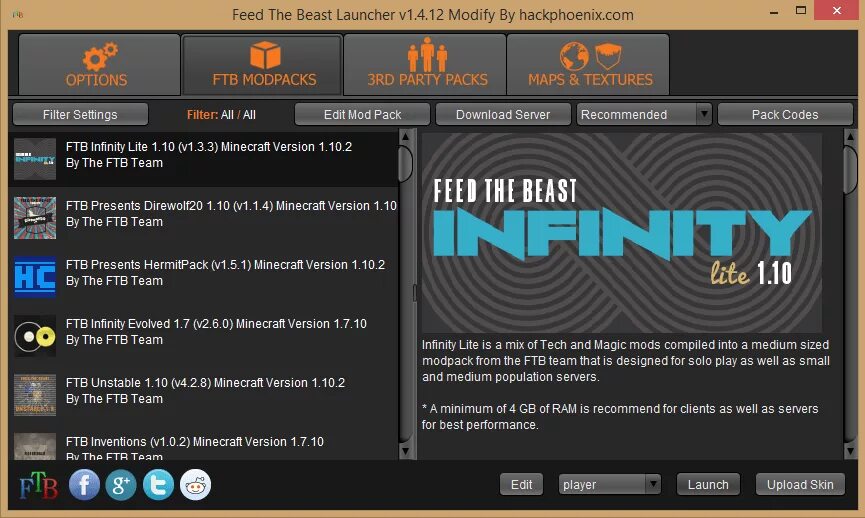The image size is (865, 518).
Task: Click the FTB Infinity Lite pack thumbnail
Action: coord(35,159)
